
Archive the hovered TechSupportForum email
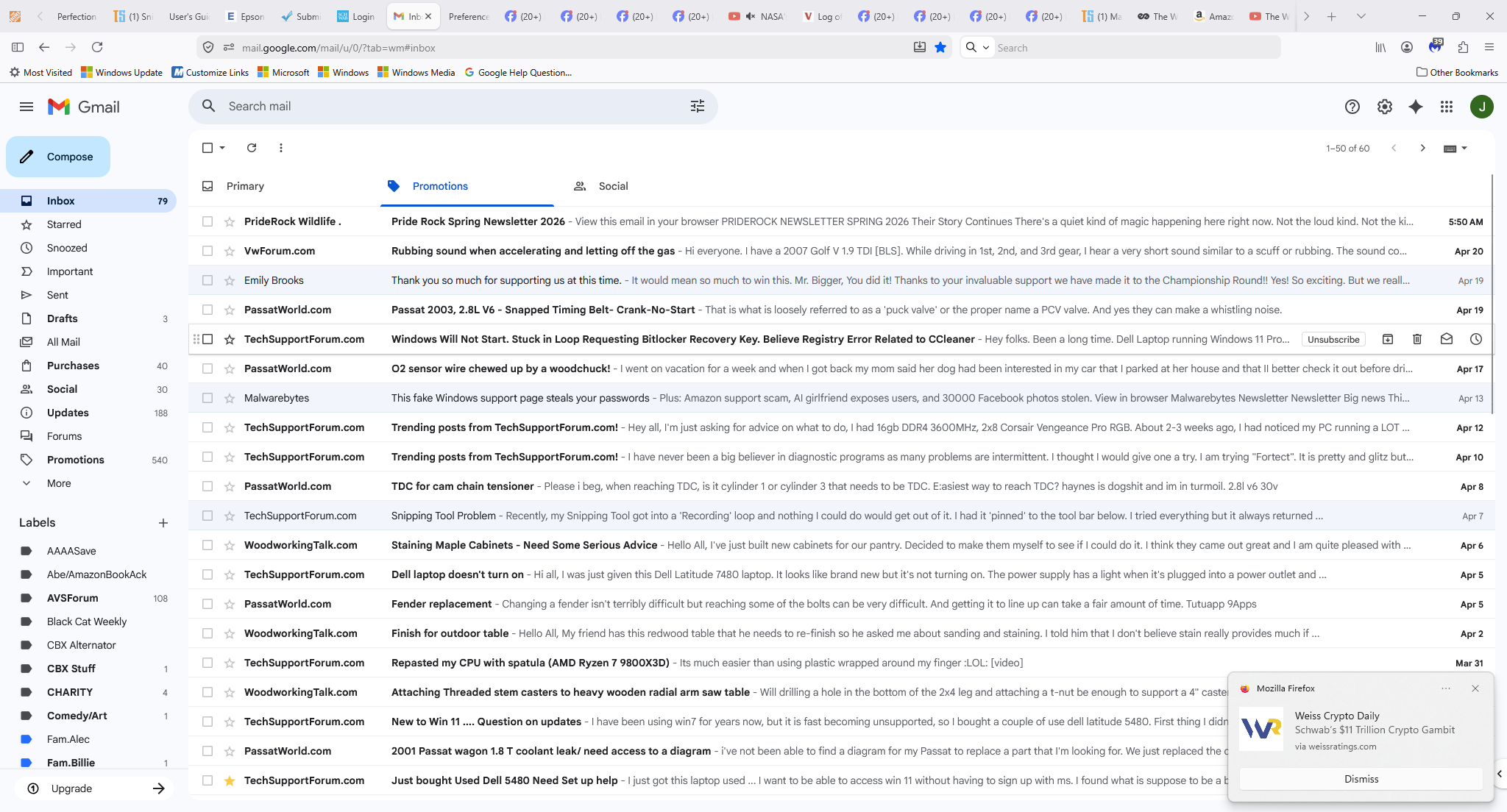point(1387,339)
